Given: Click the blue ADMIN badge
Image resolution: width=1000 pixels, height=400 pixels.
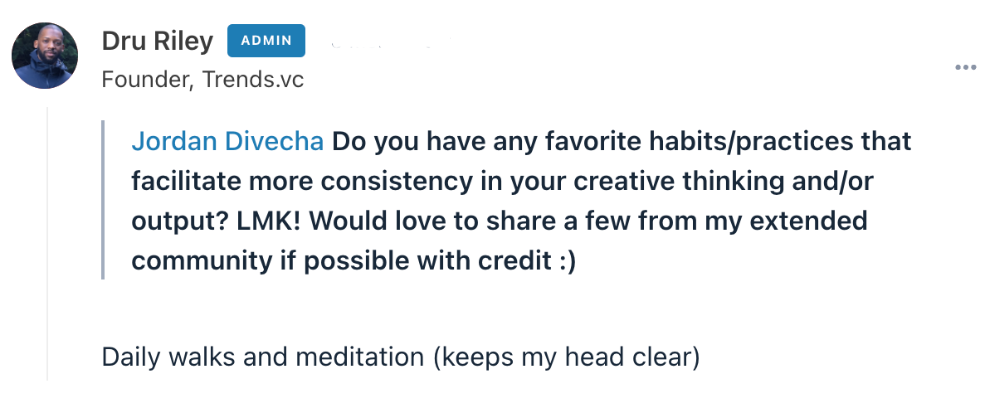Looking at the screenshot, I should [x=266, y=41].
